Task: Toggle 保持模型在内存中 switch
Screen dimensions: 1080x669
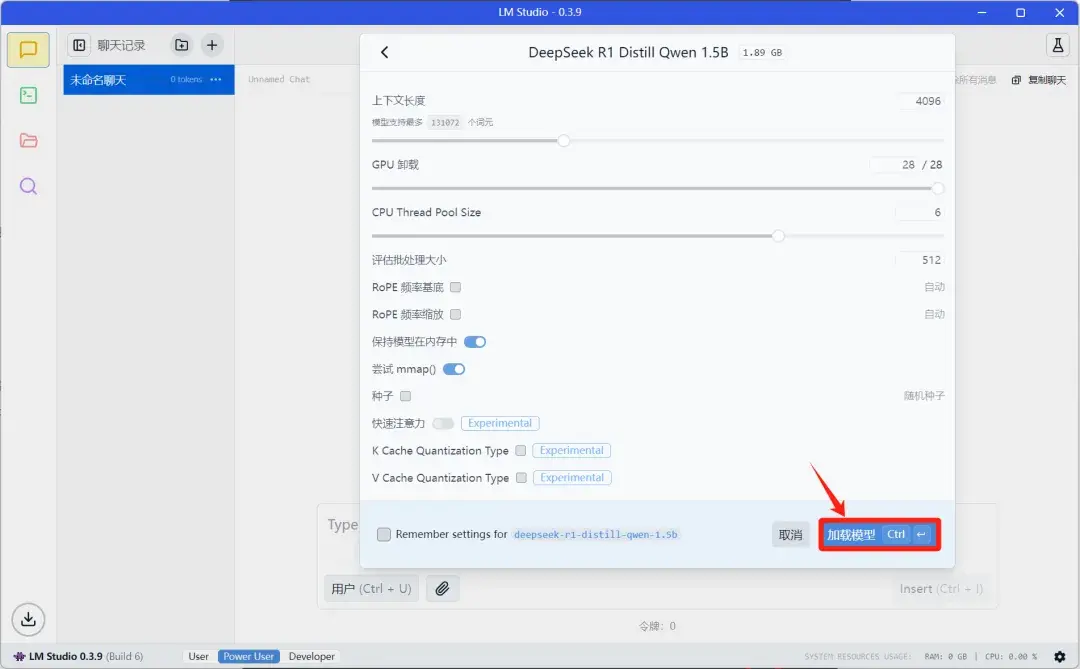Action: click(475, 342)
